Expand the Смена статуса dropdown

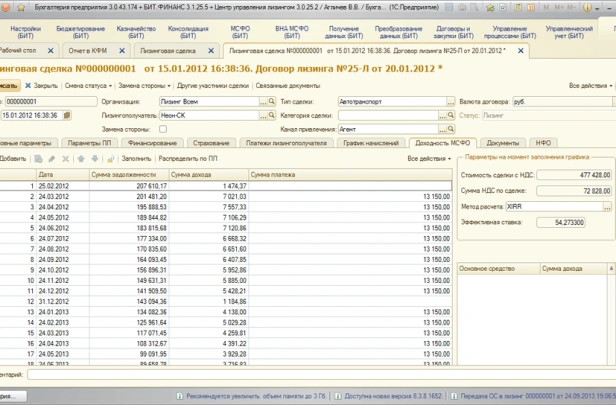pyautogui.click(x=88, y=86)
